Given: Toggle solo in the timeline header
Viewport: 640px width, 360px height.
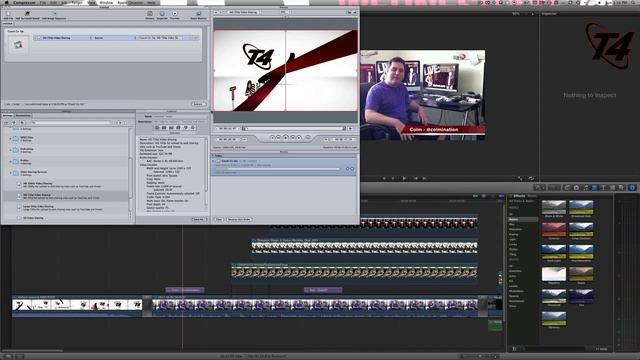Looking at the screenshot, I should click(x=492, y=196).
